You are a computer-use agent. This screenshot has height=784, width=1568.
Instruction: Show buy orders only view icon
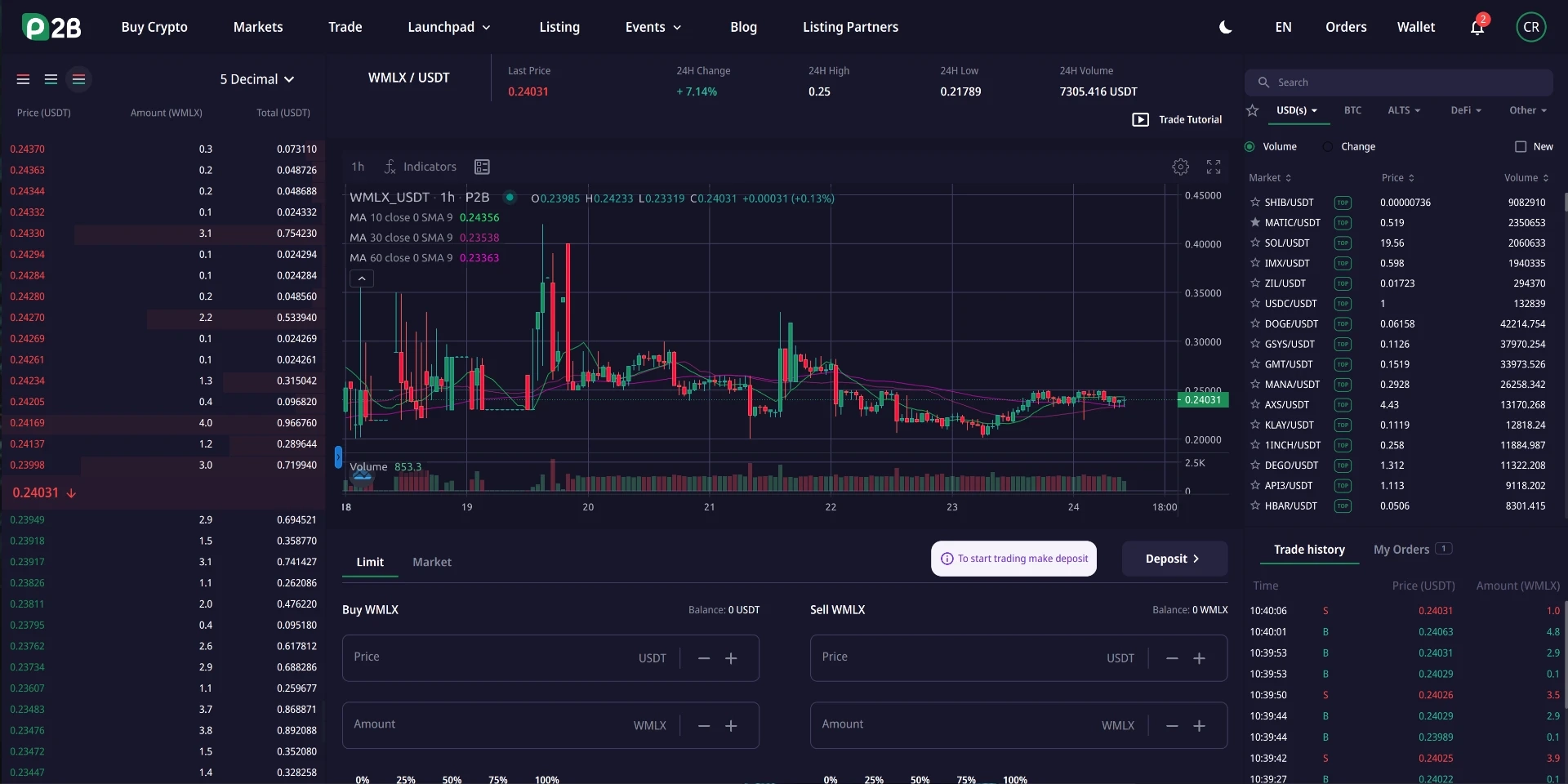tap(51, 79)
